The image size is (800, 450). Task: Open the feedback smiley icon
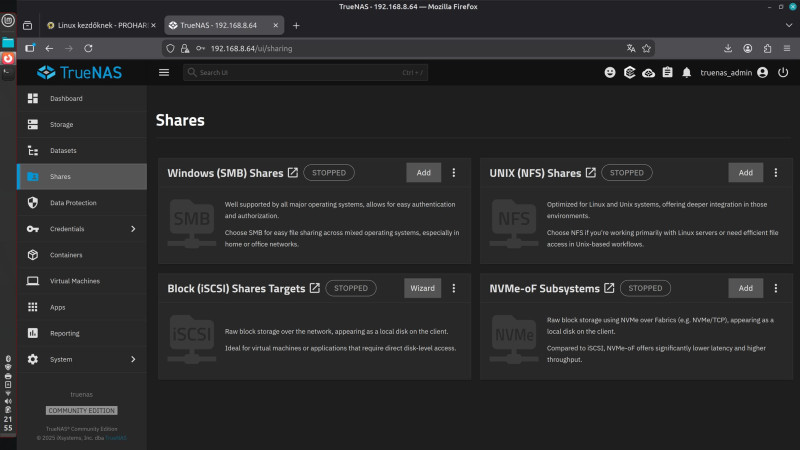tap(610, 72)
